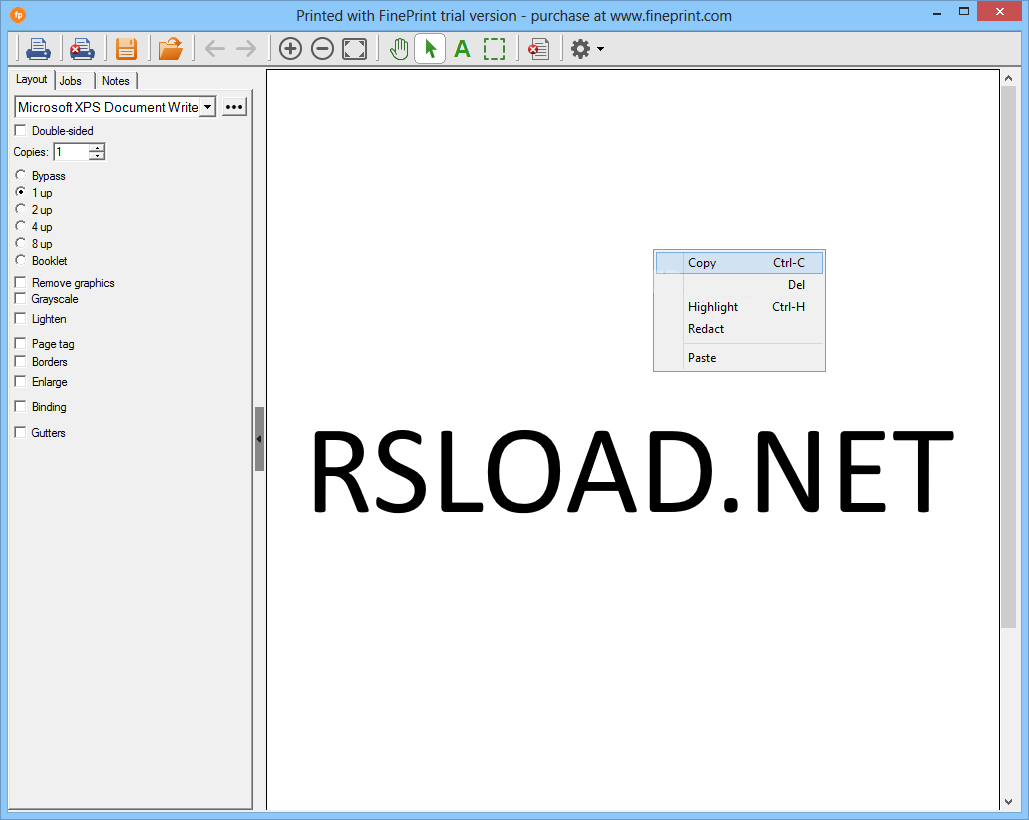The image size is (1029, 820).
Task: Maximize the FinePrint window
Action: click(963, 11)
